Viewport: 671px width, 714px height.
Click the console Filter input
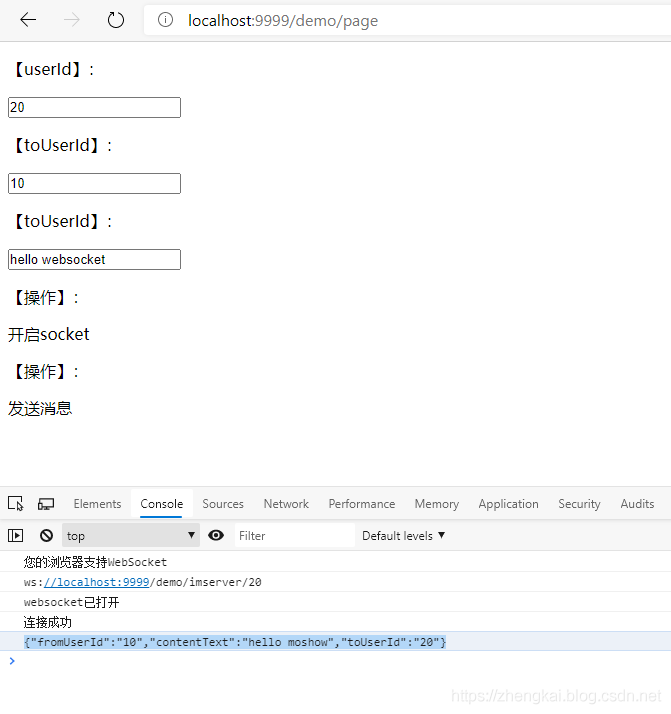[x=295, y=536]
